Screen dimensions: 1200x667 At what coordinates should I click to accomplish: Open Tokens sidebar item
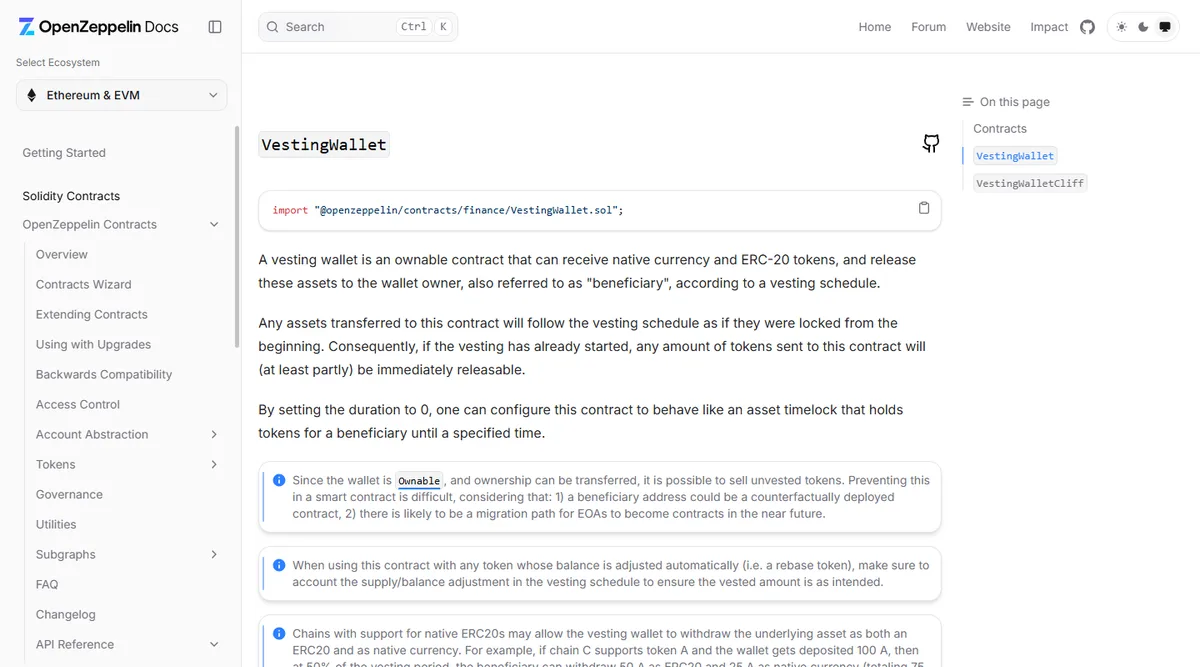(56, 465)
